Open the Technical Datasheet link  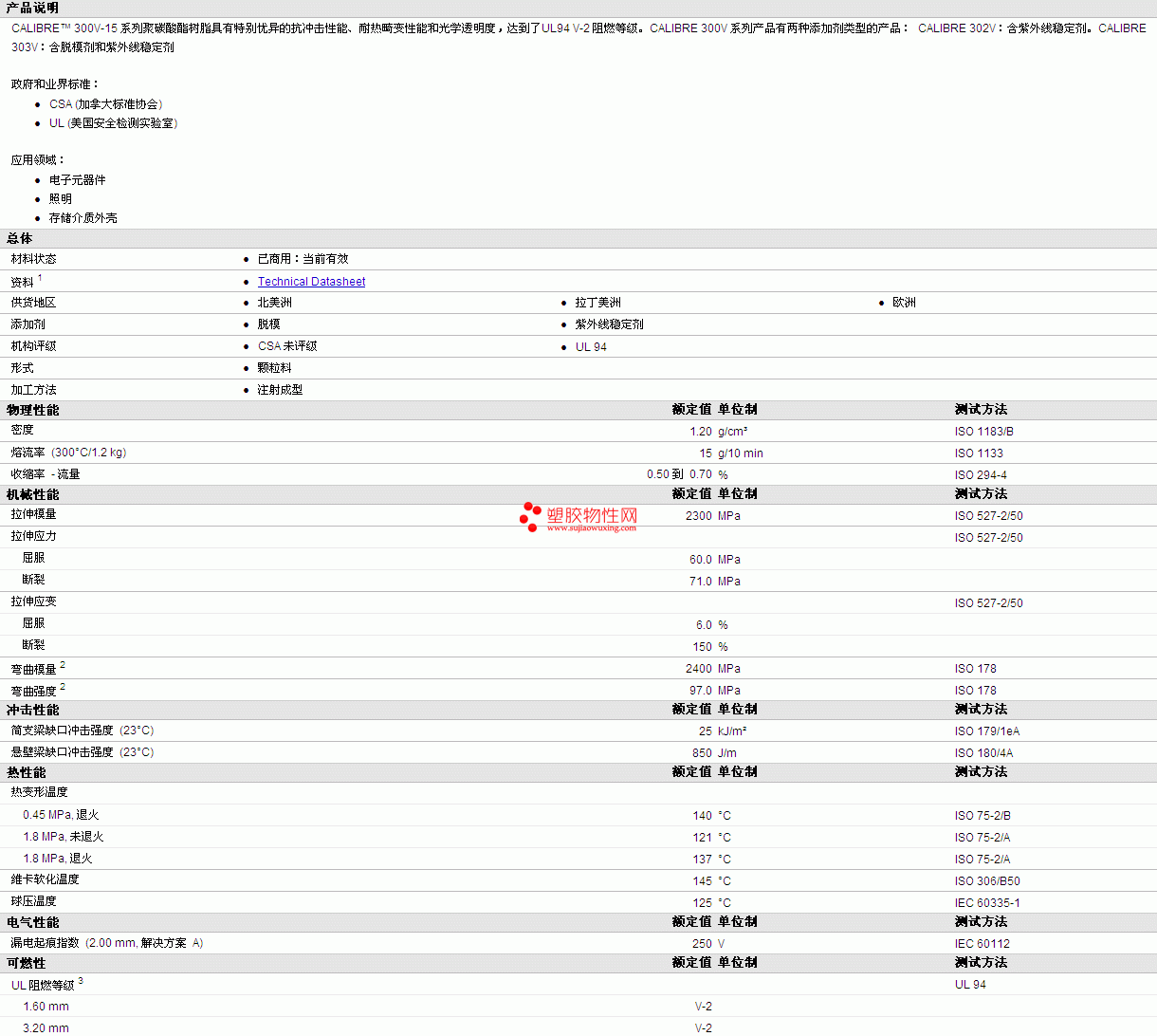click(x=311, y=282)
